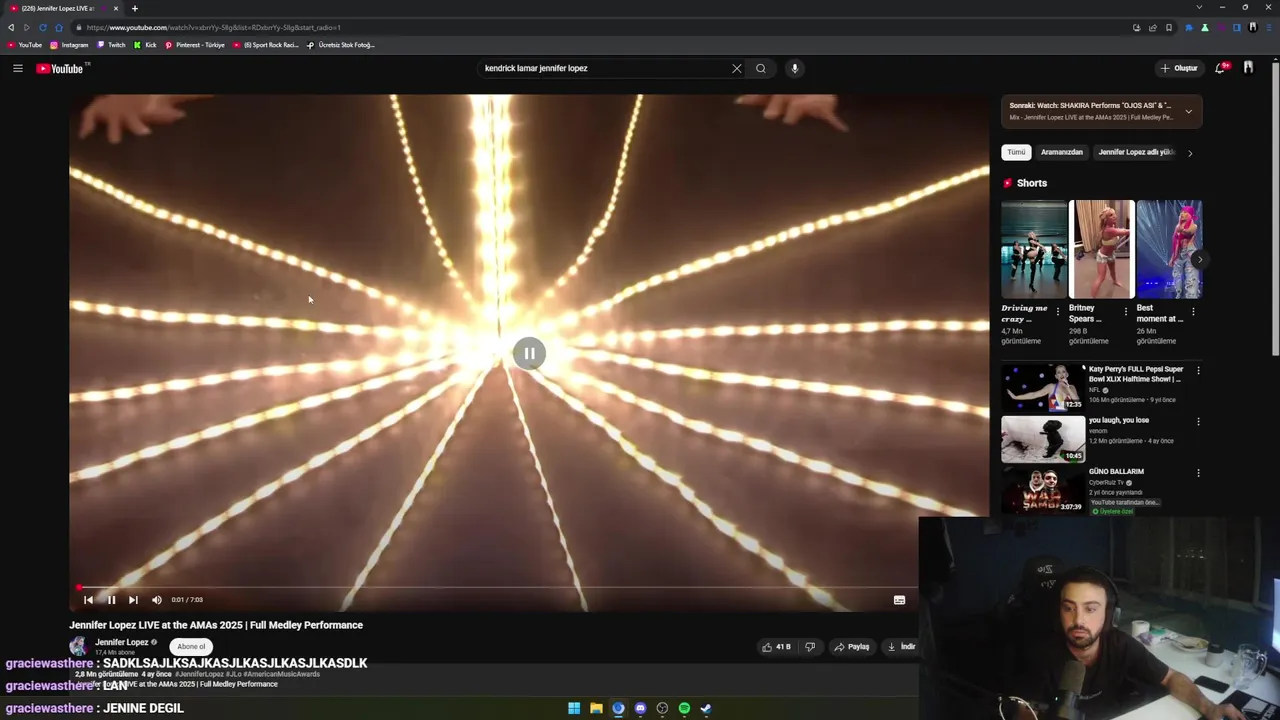This screenshot has height=720, width=1280.
Task: Open File Explorer from taskbar
Action: click(596, 708)
